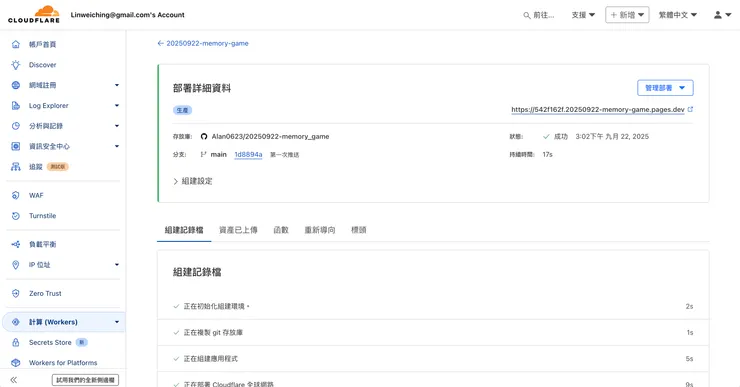Open the 1d8894a commit link
740x387 pixels.
pyautogui.click(x=248, y=154)
